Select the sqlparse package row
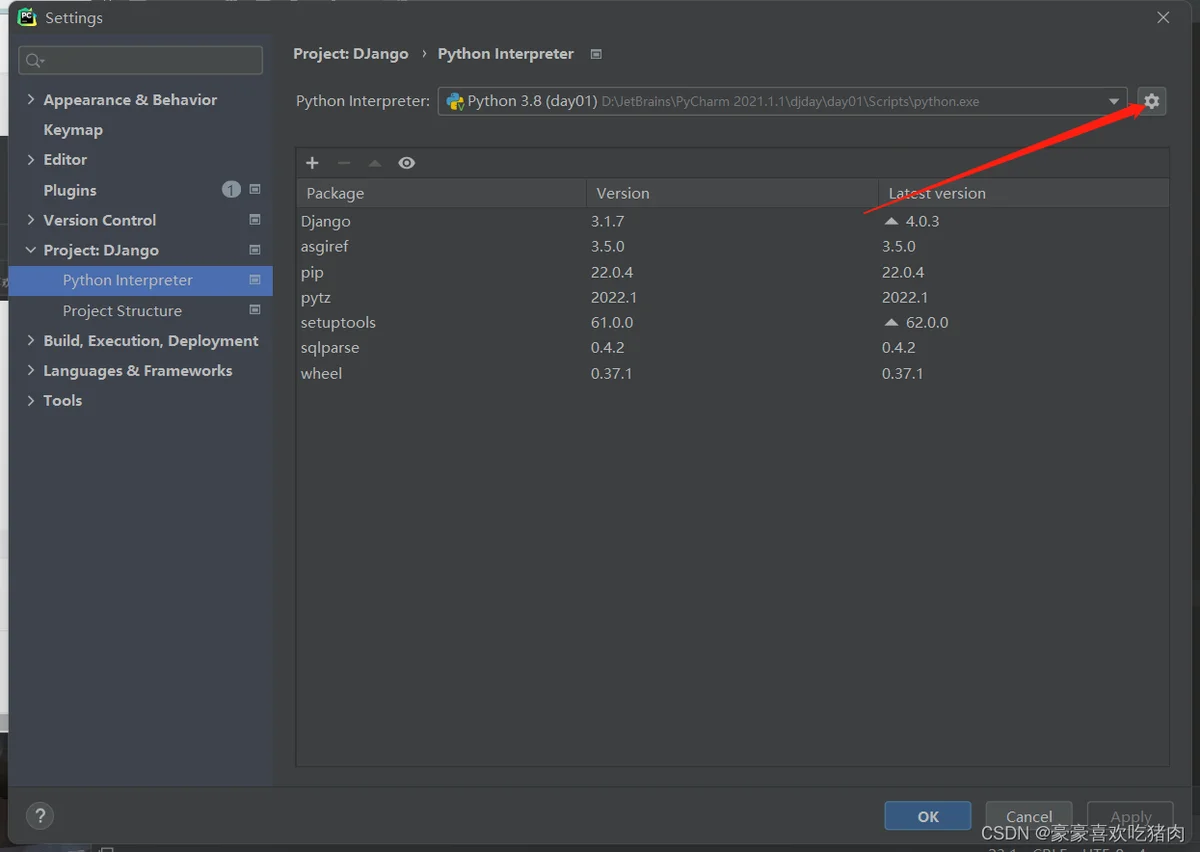 tap(732, 347)
